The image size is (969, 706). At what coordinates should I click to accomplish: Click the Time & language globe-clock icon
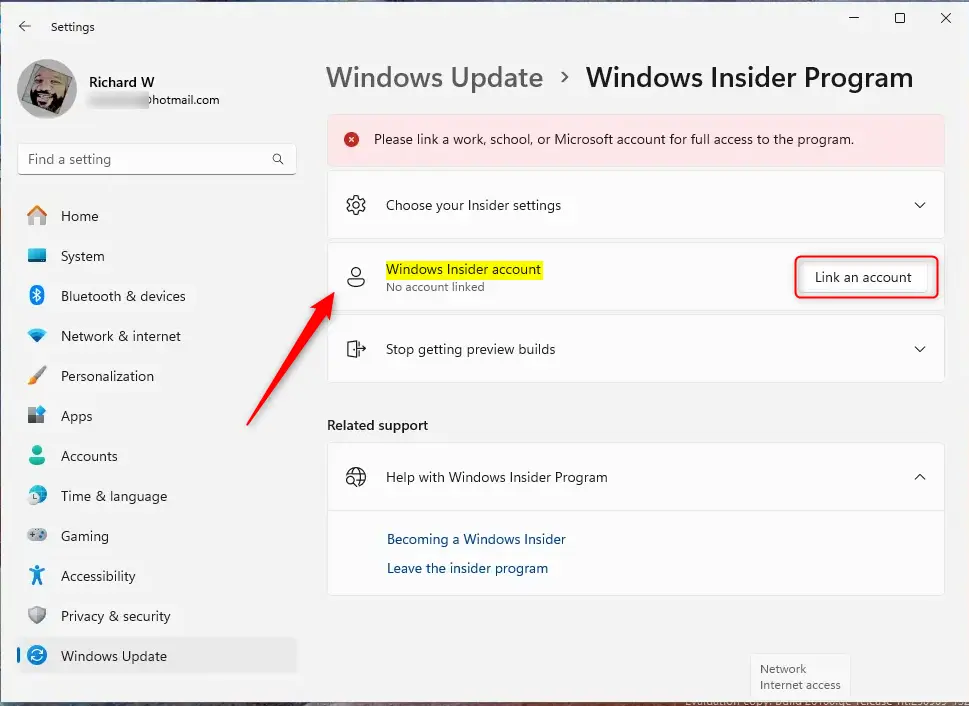[37, 495]
